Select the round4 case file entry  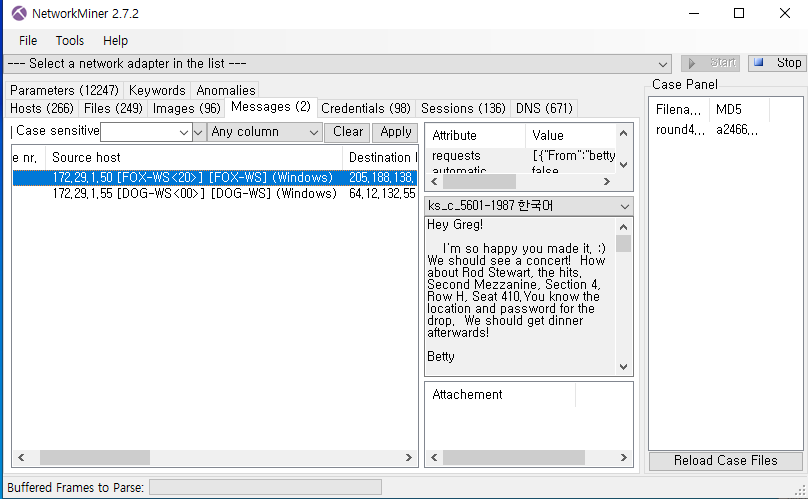coord(680,130)
